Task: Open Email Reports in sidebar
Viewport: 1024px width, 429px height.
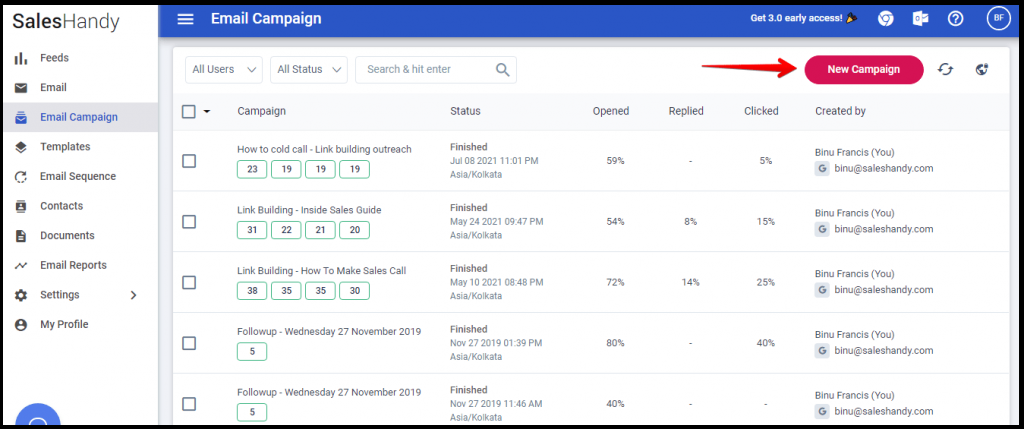Action: (x=73, y=265)
